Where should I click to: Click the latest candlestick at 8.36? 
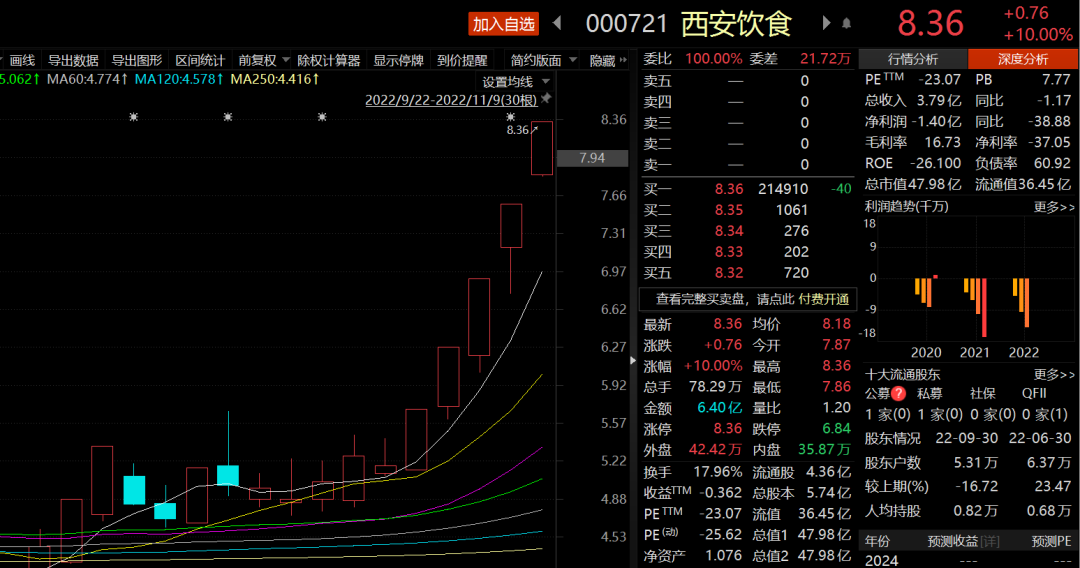coord(542,148)
